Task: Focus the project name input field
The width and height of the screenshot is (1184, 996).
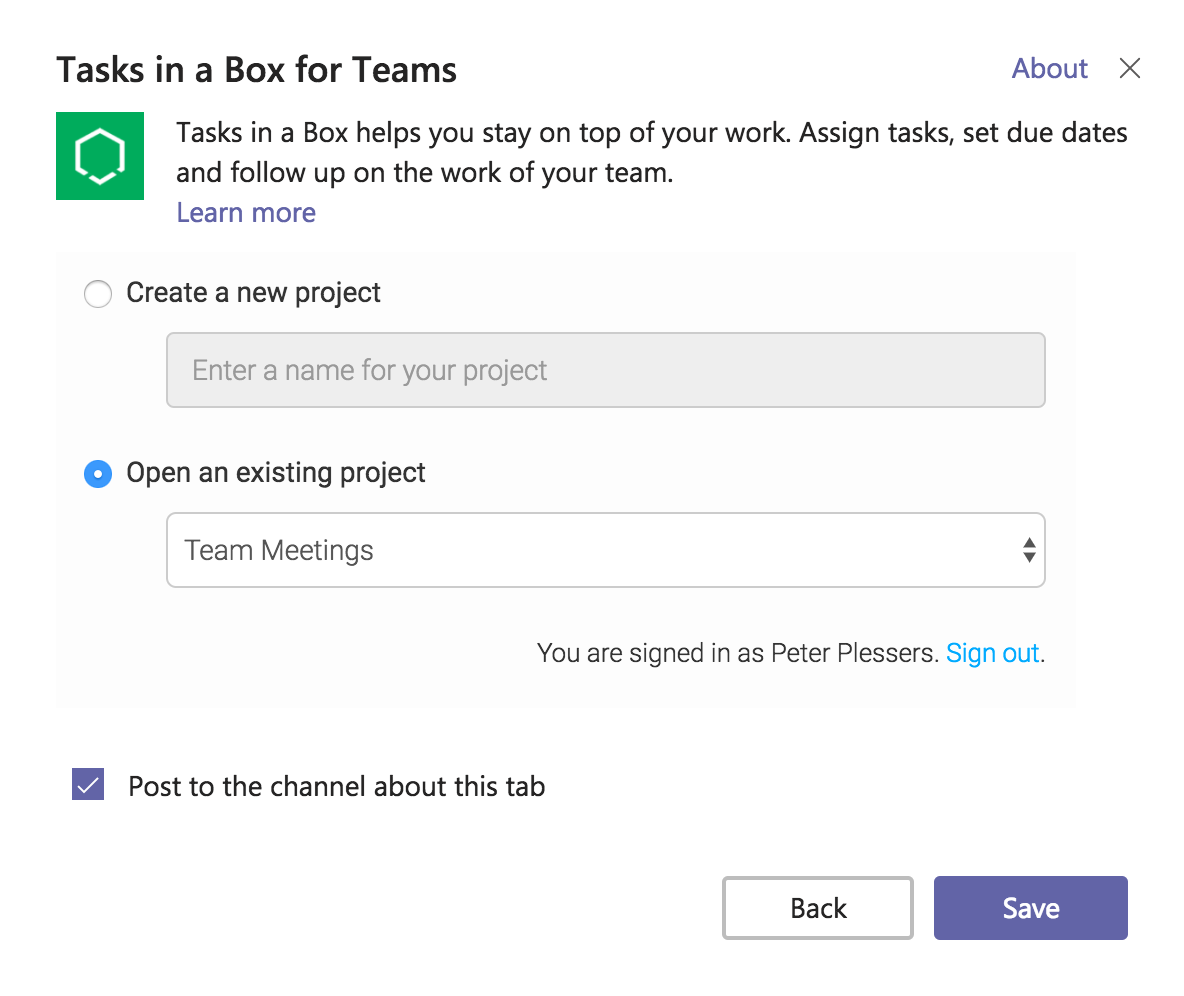Action: tap(604, 370)
